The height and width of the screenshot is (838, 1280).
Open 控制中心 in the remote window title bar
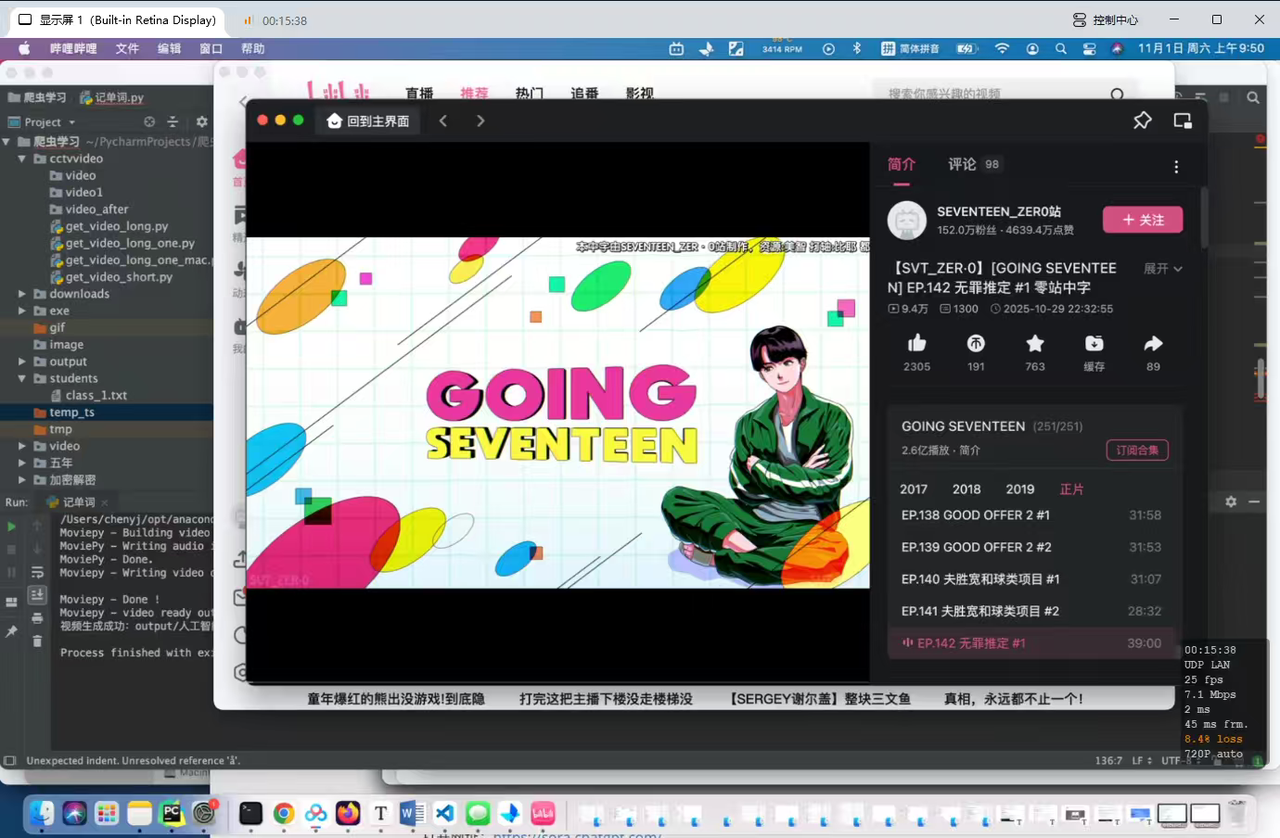point(1105,20)
